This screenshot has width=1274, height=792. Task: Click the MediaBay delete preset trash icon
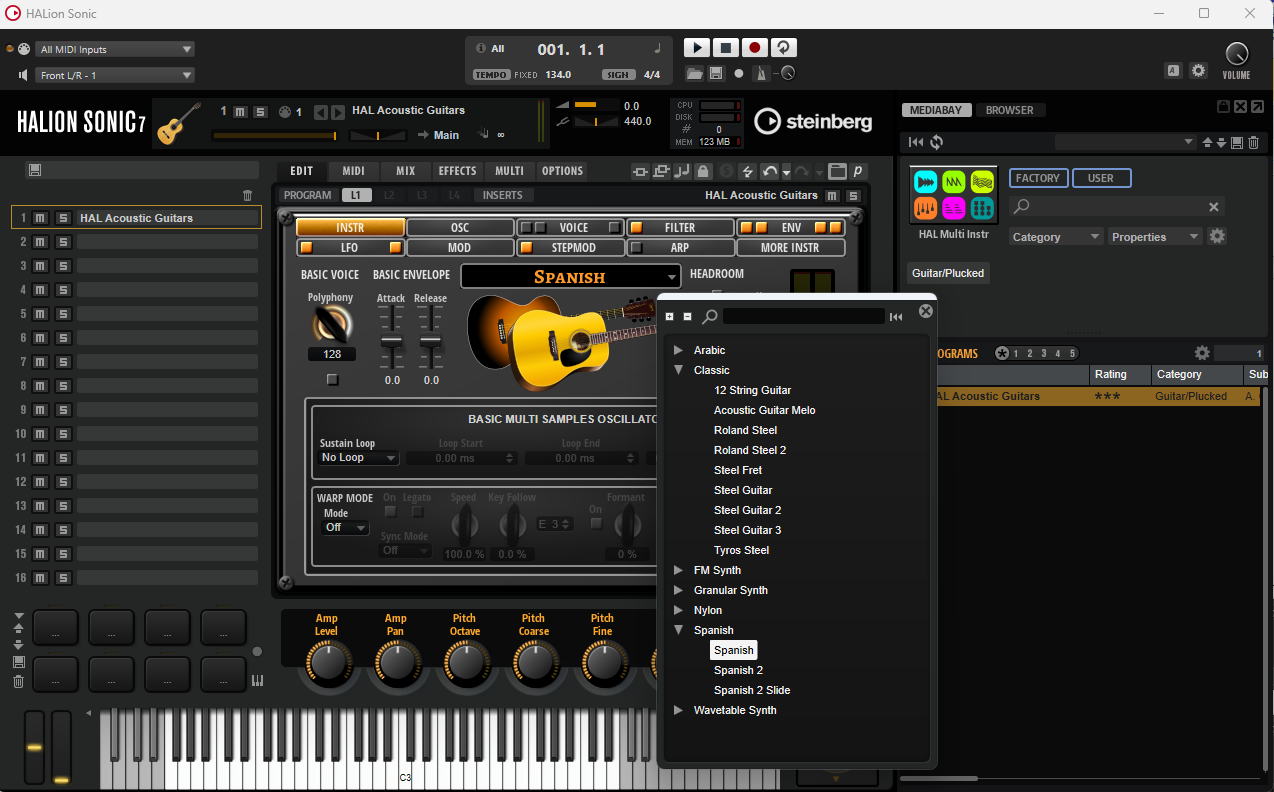(1253, 143)
